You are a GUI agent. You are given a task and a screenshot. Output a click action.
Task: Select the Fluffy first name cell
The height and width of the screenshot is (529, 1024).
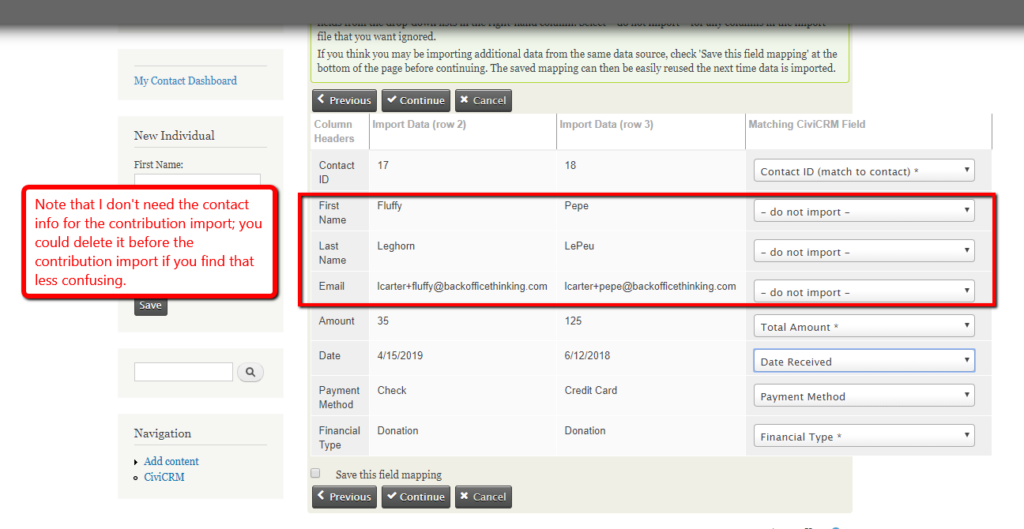point(390,206)
